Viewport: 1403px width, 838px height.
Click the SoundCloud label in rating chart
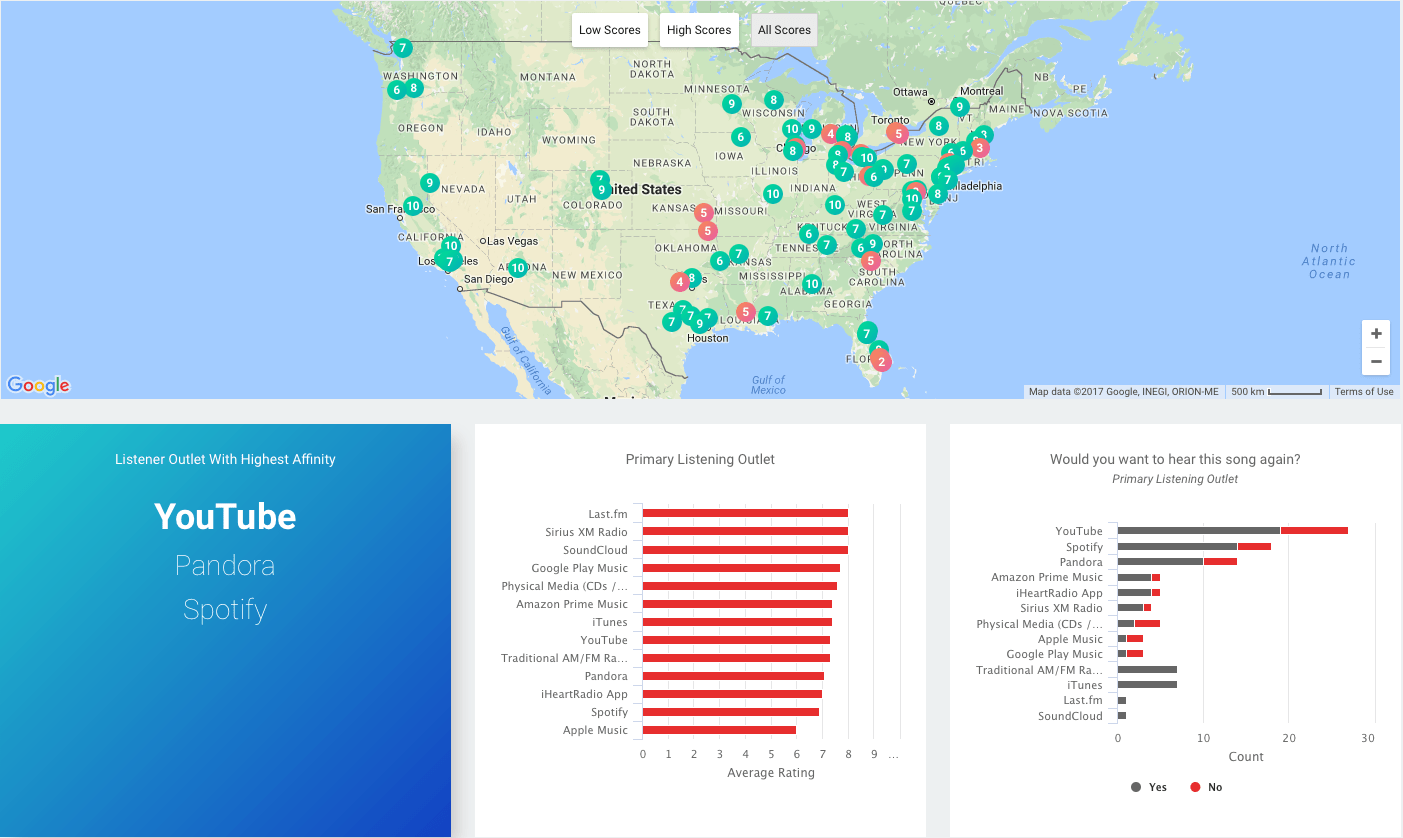coord(595,550)
